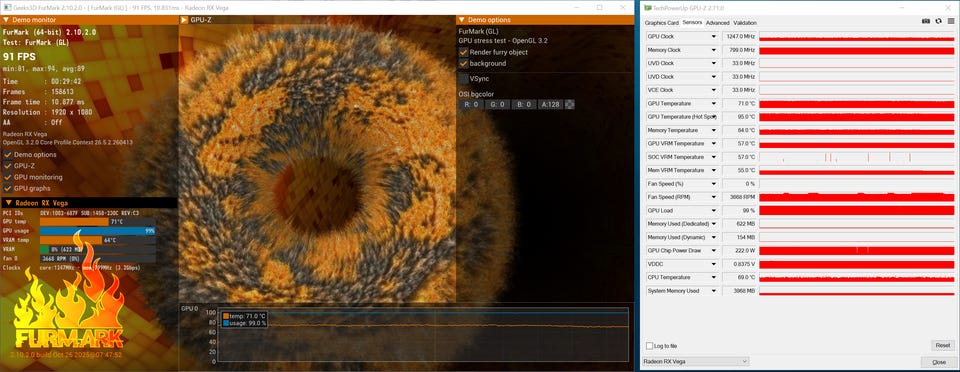Collapse the Demo options panel
960x372 pixels.
point(462,20)
